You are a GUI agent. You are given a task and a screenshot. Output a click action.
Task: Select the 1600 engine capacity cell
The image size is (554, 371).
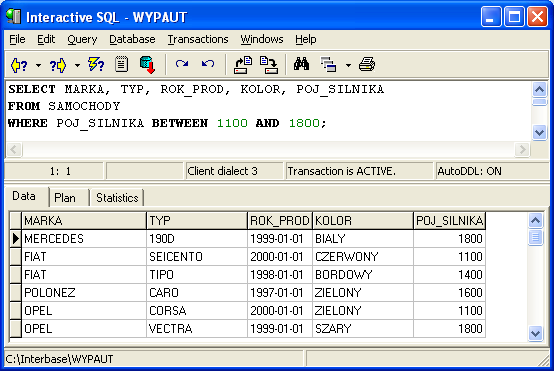pyautogui.click(x=449, y=293)
